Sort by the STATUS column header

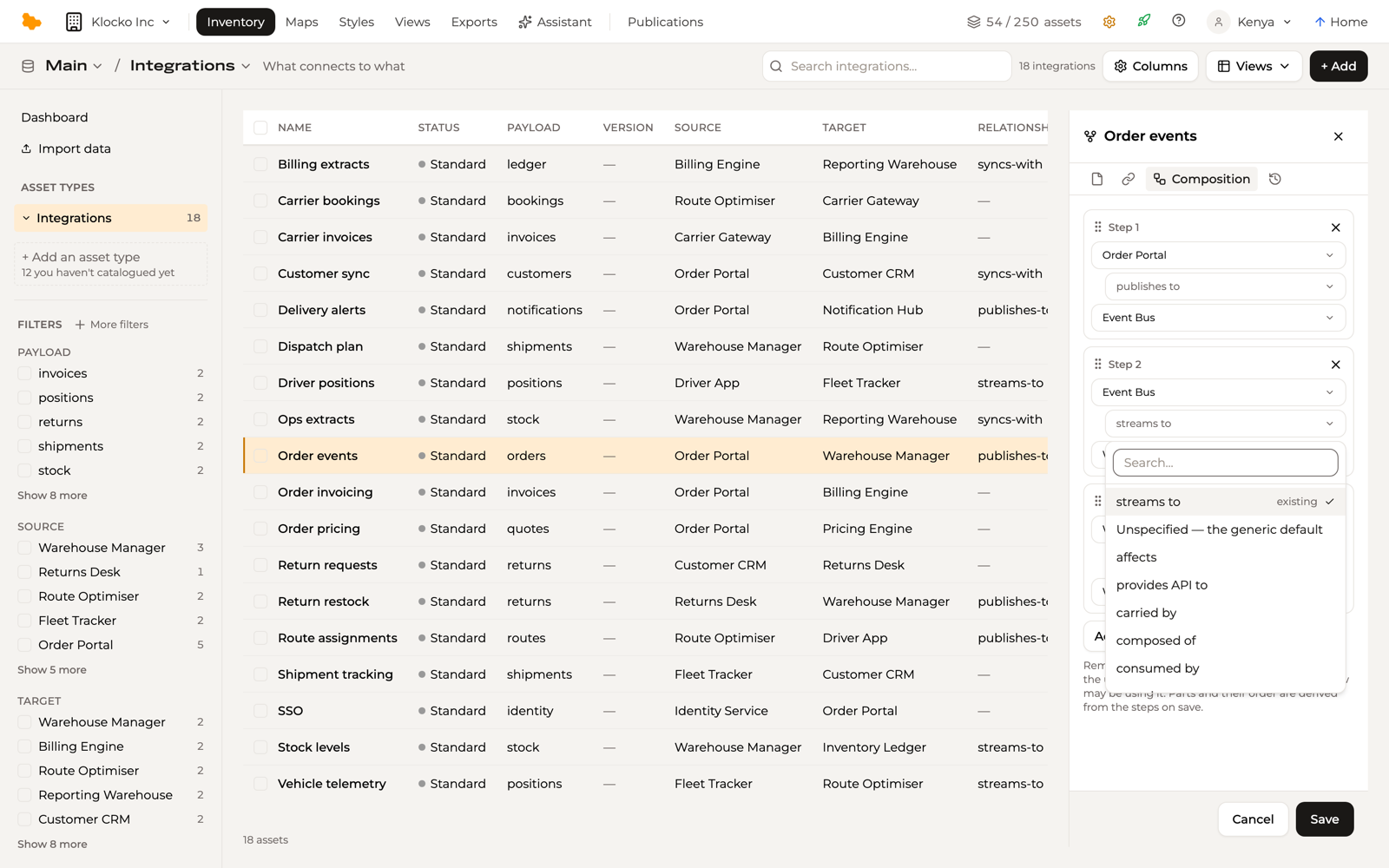pos(438,128)
